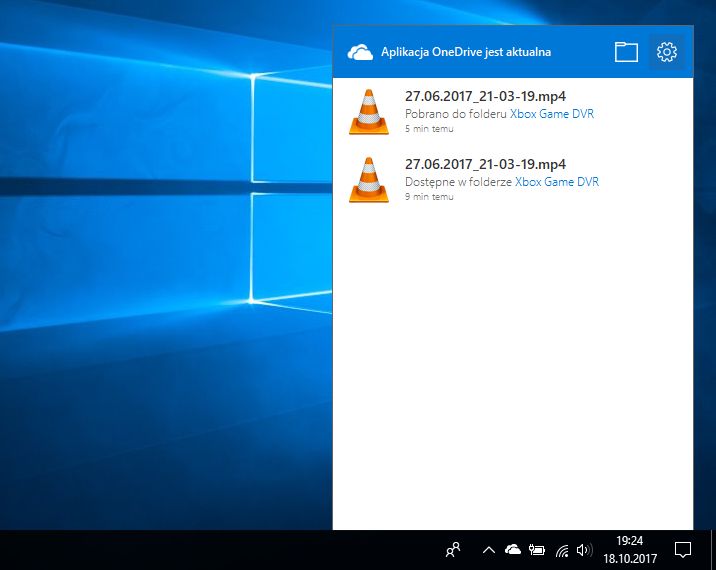Open the volume speaker tray icon
This screenshot has height=570, width=716.
[x=584, y=550]
